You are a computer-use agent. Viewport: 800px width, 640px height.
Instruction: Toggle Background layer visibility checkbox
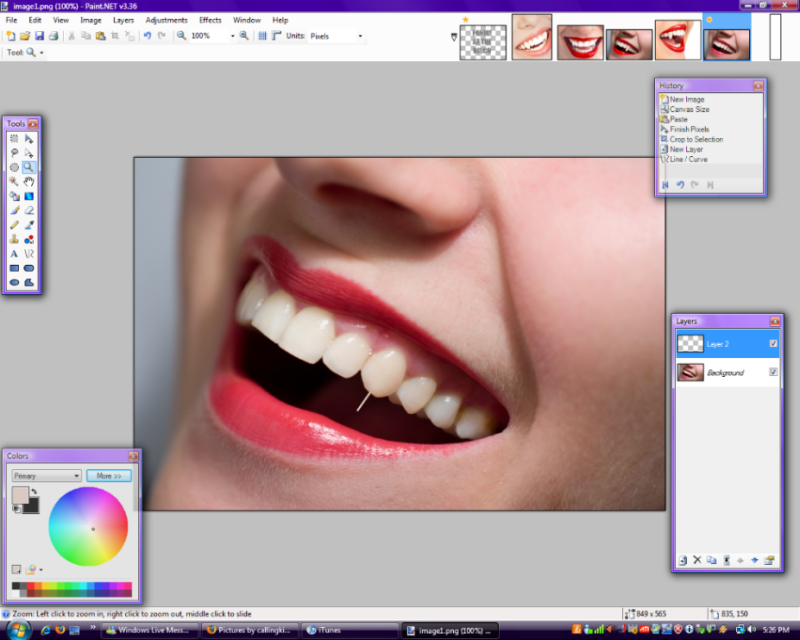click(x=773, y=372)
